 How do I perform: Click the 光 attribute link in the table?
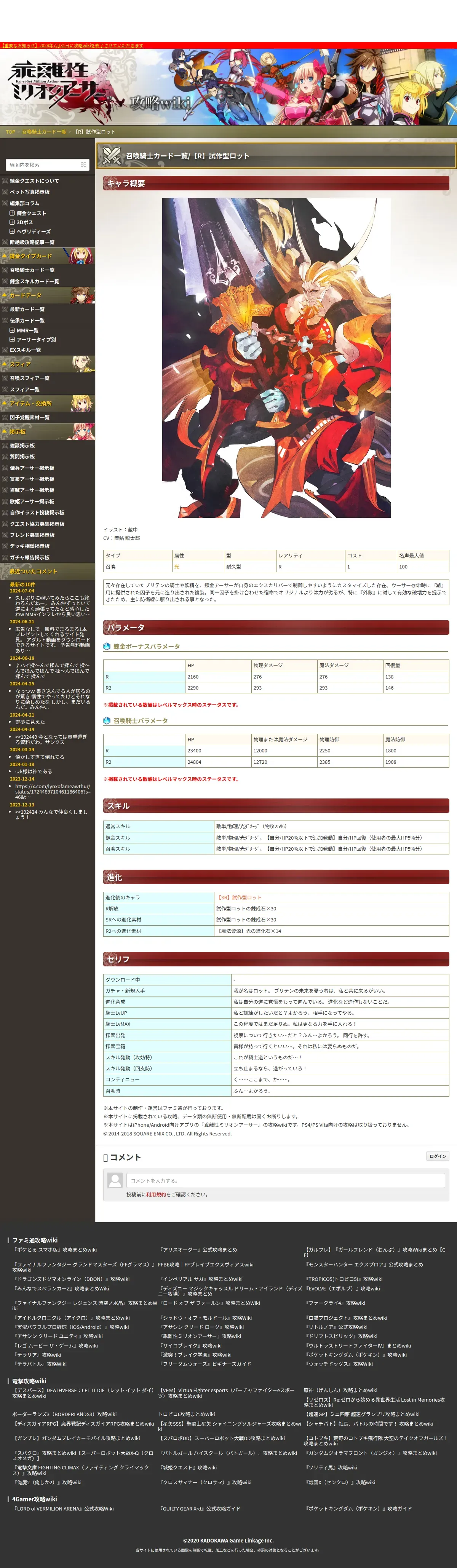coord(176,567)
